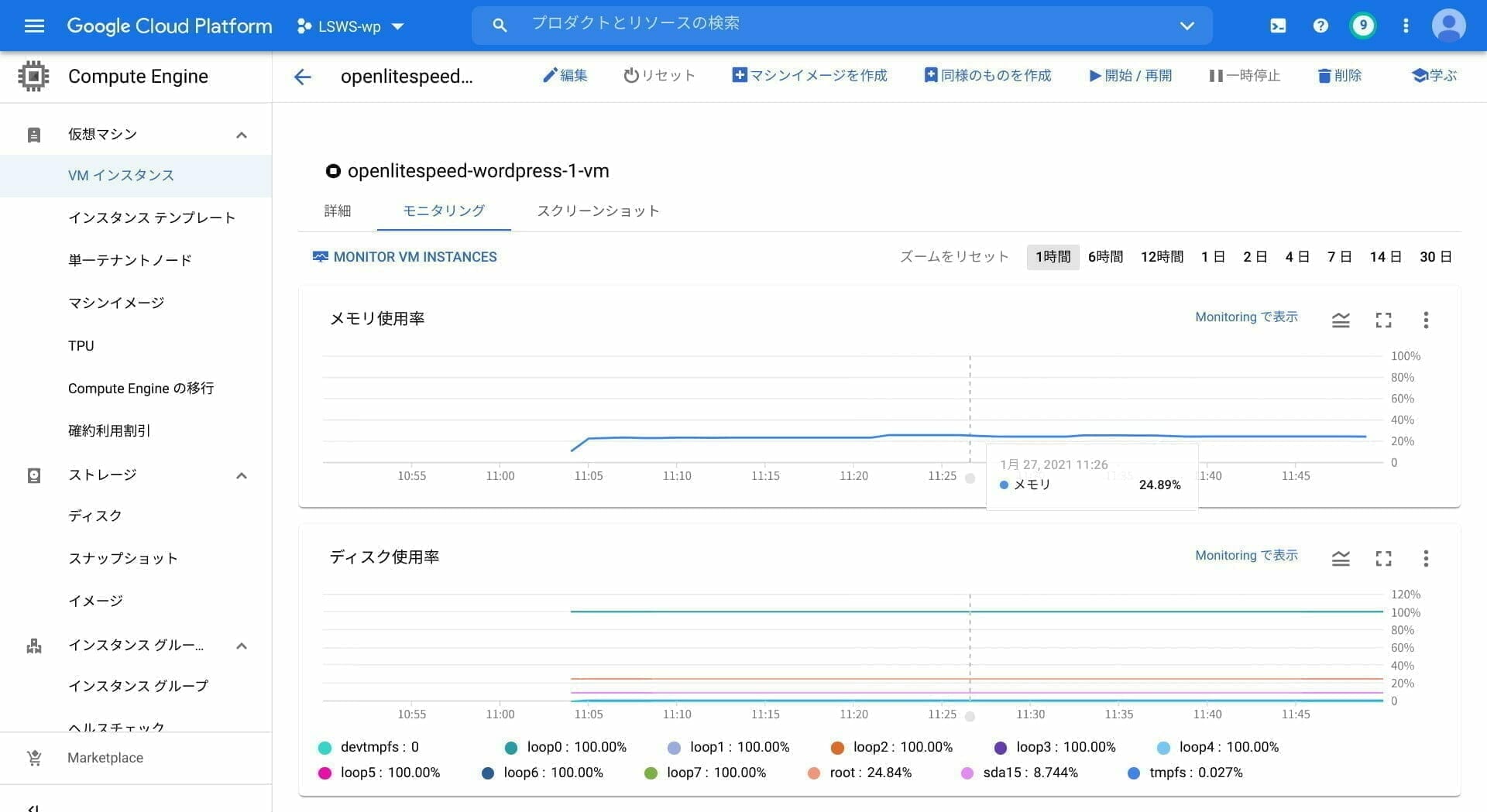Select the 2 日 time range
Image resolution: width=1487 pixels, height=812 pixels.
(1255, 257)
